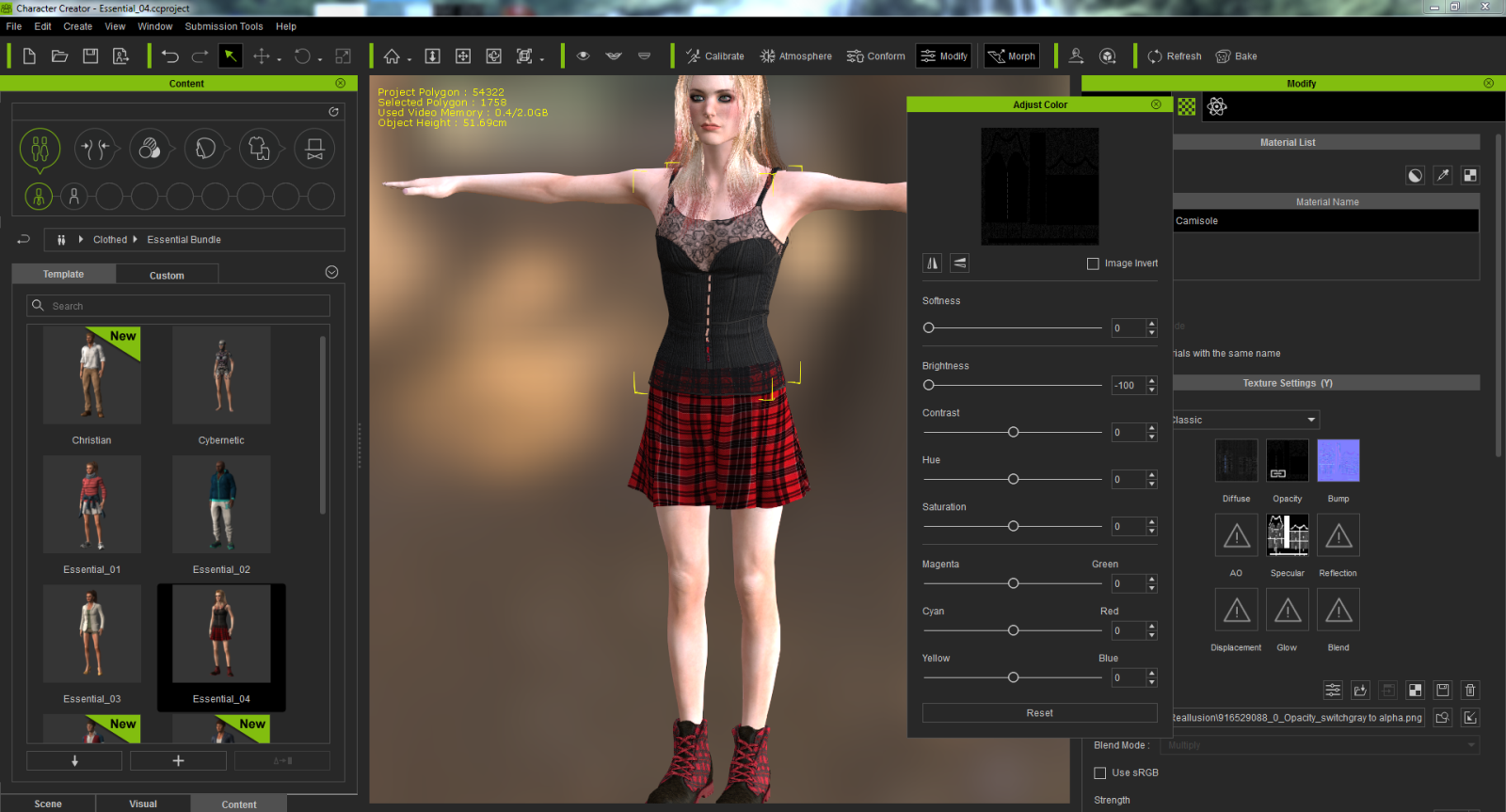Open the Calibrate tool
Screen dimensions: 1506x812
pos(715,56)
